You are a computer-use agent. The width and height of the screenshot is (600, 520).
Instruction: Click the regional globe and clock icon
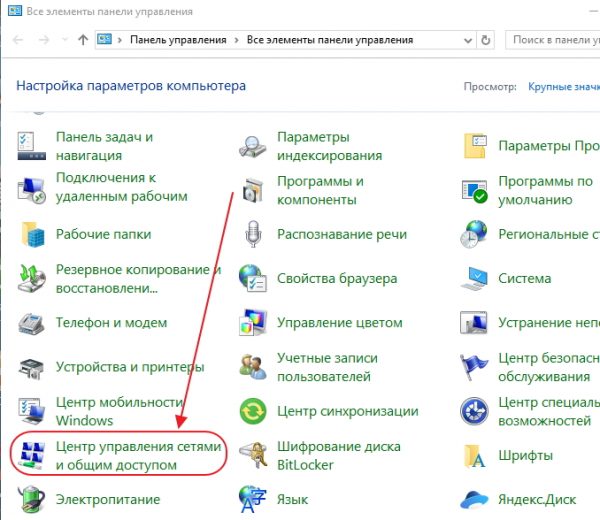pyautogui.click(x=474, y=234)
